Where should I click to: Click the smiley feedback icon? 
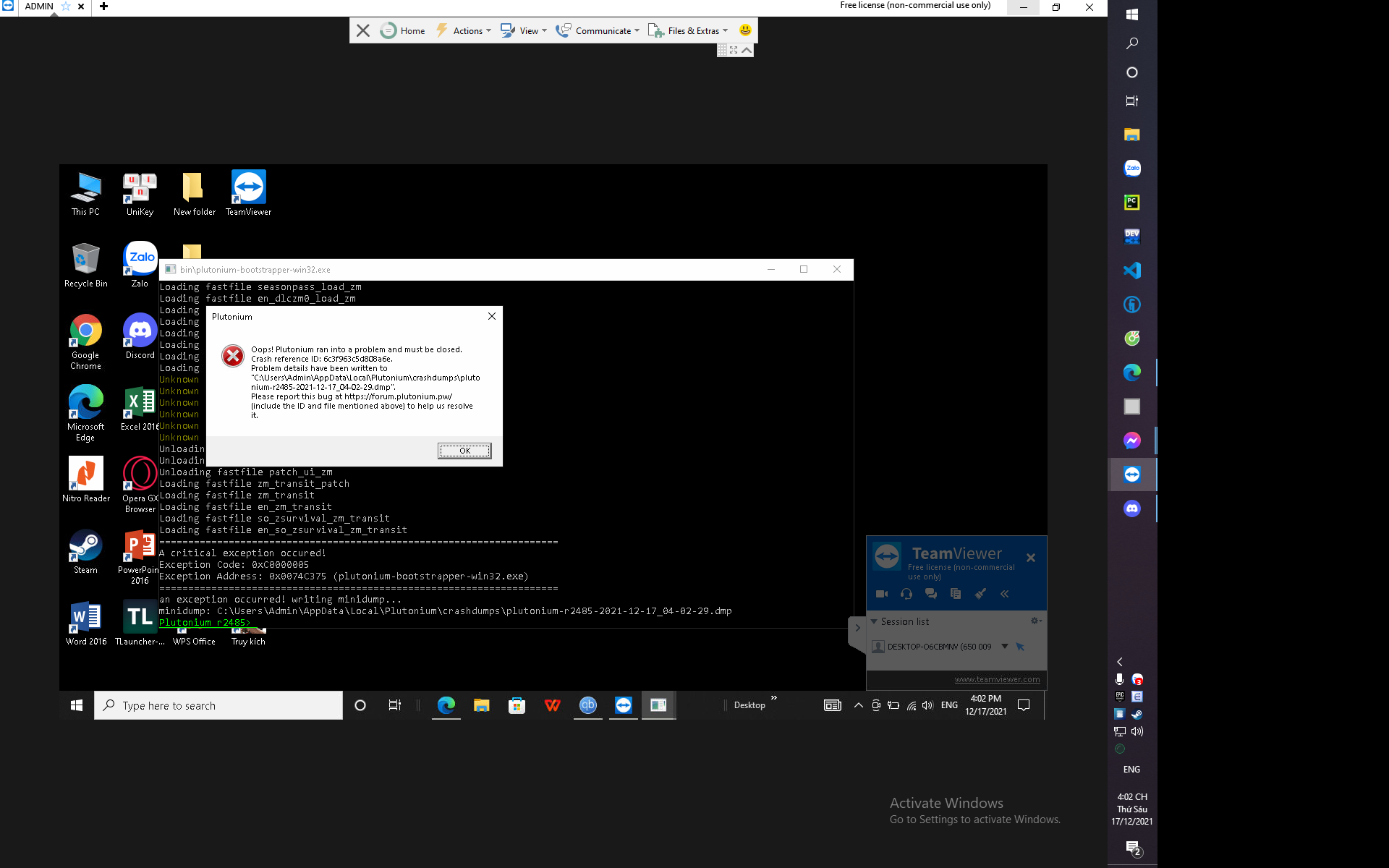tap(745, 30)
